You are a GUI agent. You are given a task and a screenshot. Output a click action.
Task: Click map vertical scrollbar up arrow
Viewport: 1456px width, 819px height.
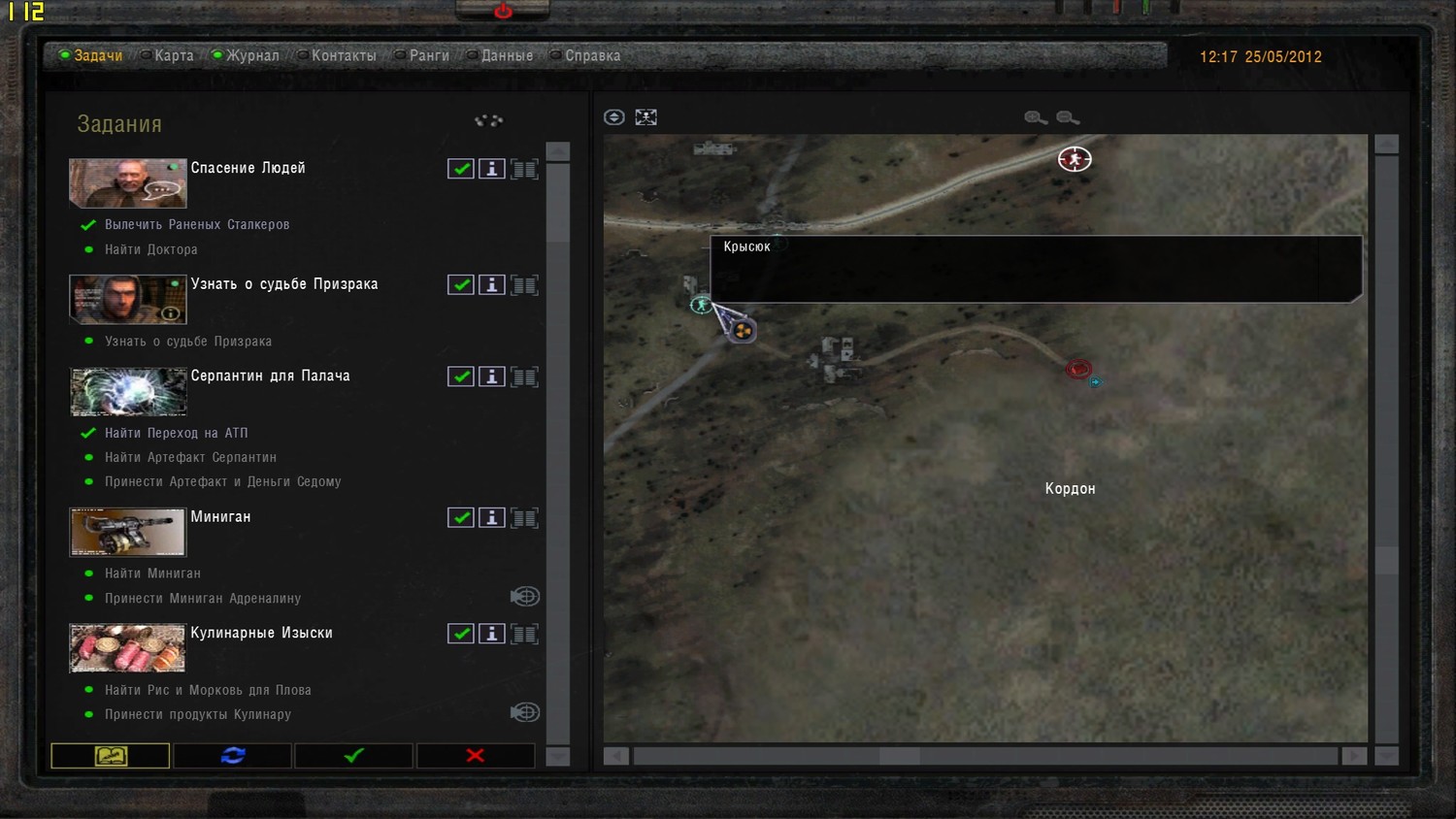1387,145
